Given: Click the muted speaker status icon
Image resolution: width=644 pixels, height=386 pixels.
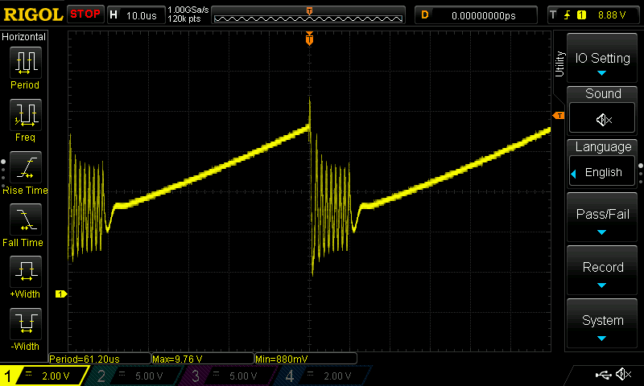Looking at the screenshot, I should 623,374.
